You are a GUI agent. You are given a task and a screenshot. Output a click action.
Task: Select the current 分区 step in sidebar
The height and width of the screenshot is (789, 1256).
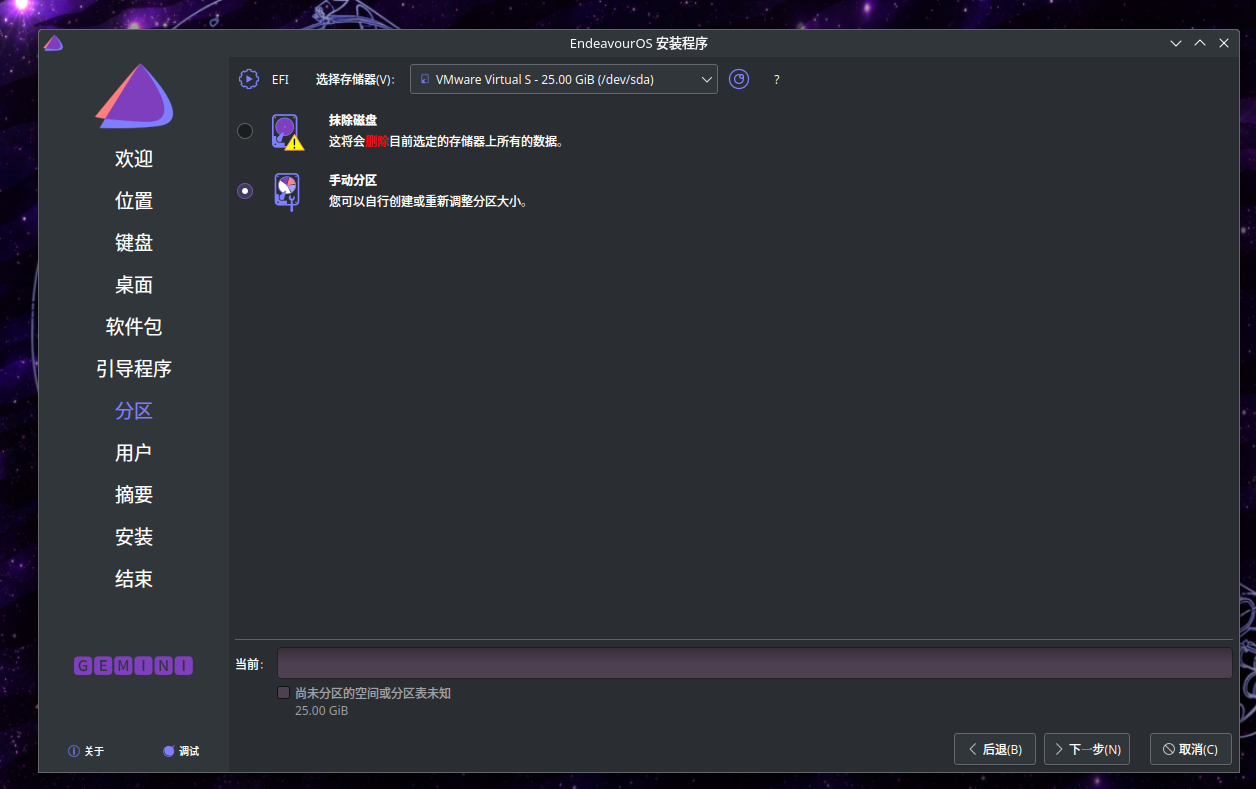[134, 411]
